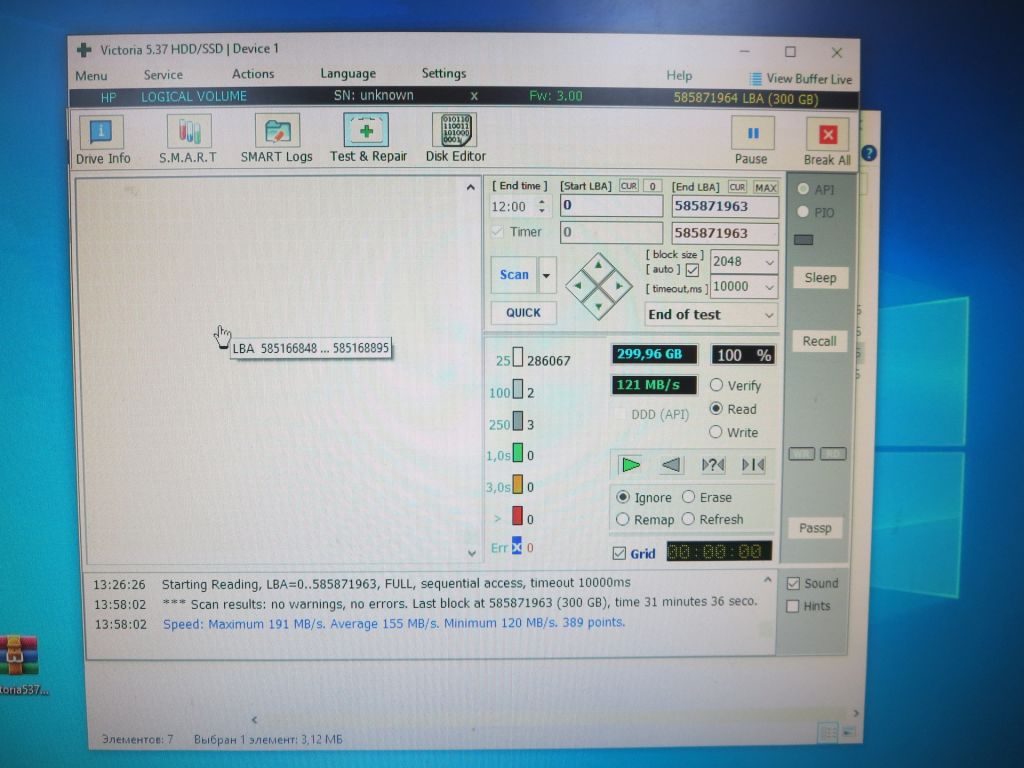Image resolution: width=1024 pixels, height=768 pixels.
Task: Click End LBA MAX button
Action: [765, 187]
